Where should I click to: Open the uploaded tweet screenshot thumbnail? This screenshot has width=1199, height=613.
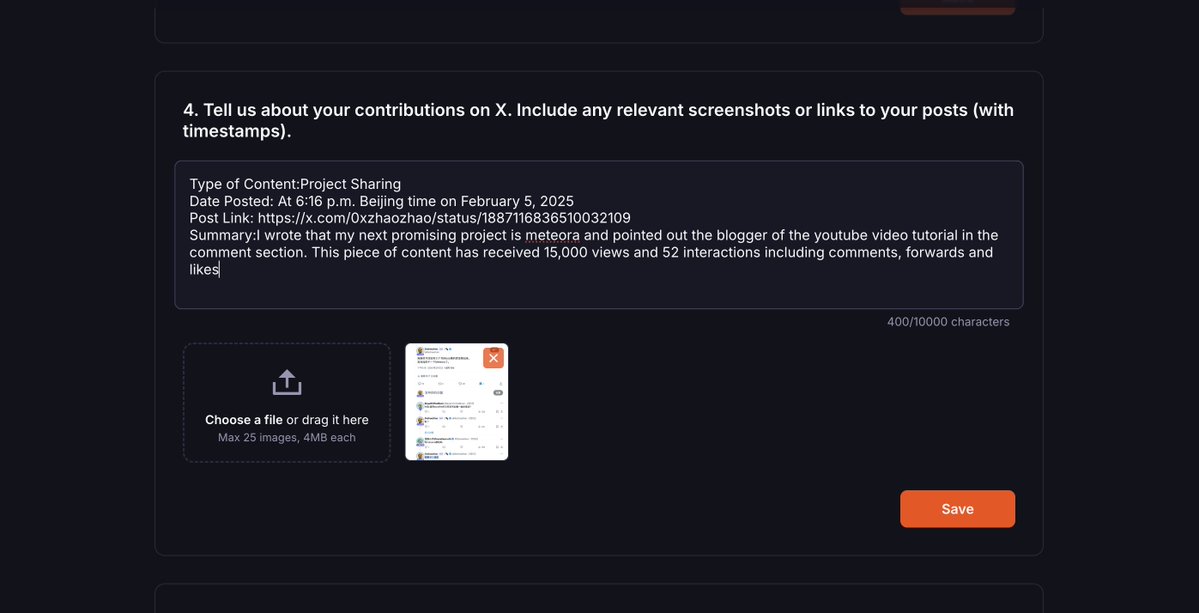[457, 402]
